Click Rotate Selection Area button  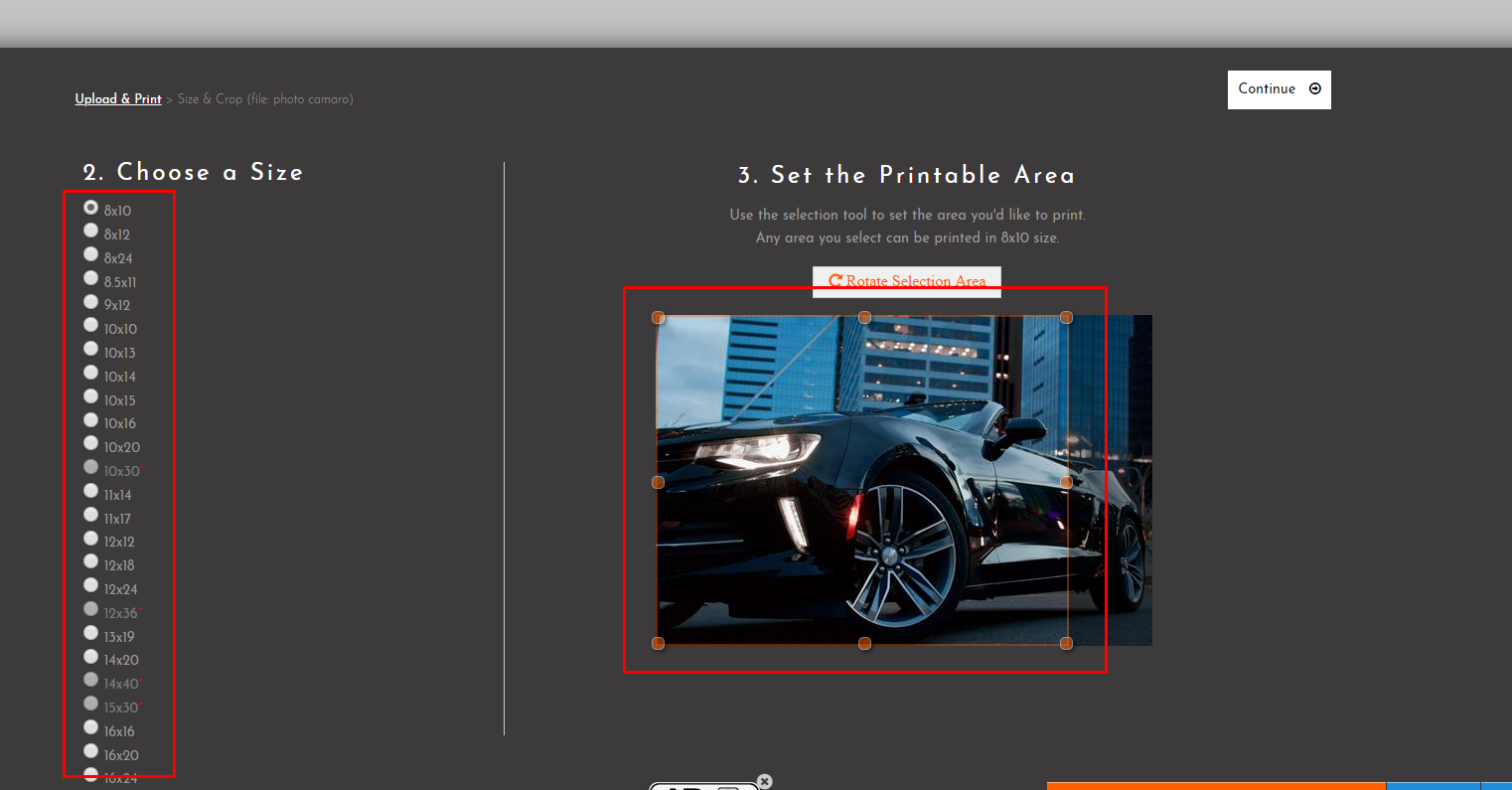(x=906, y=281)
